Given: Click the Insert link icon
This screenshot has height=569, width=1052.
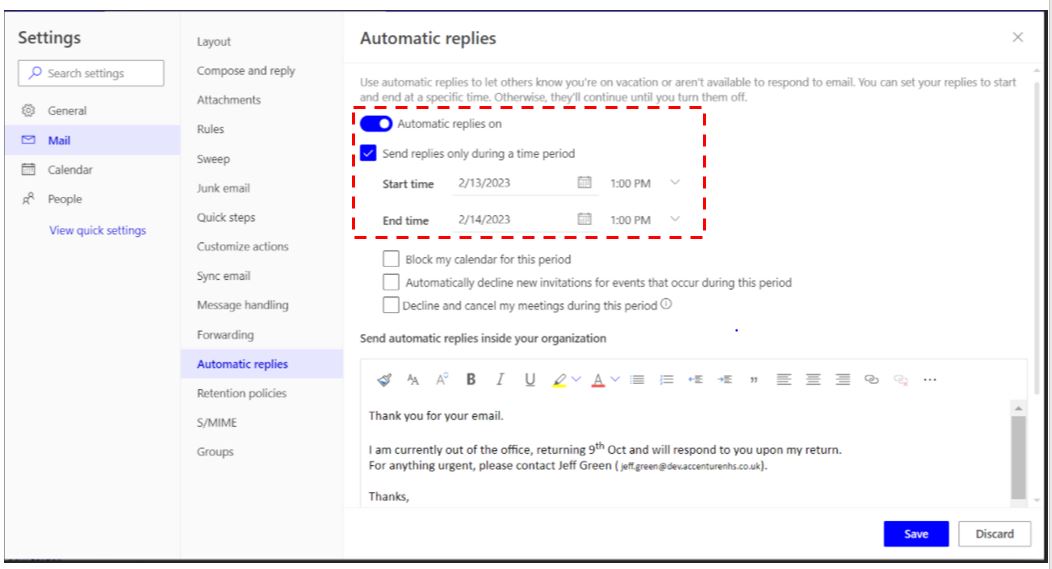Looking at the screenshot, I should point(872,380).
